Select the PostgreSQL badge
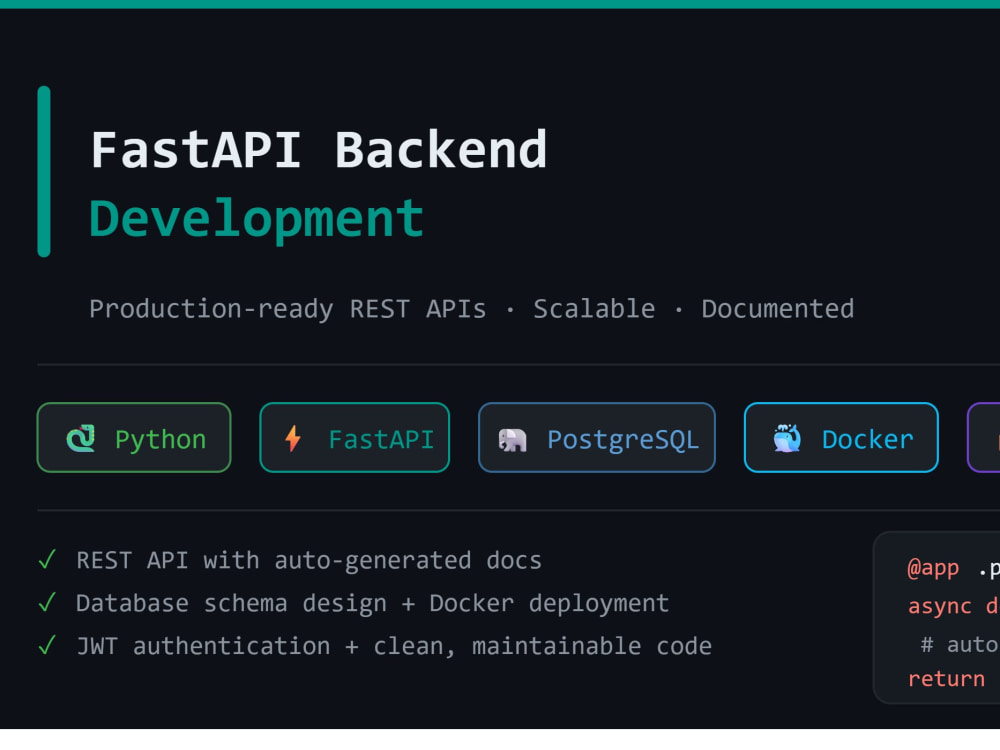Image resolution: width=1000 pixels, height=750 pixels. click(597, 438)
